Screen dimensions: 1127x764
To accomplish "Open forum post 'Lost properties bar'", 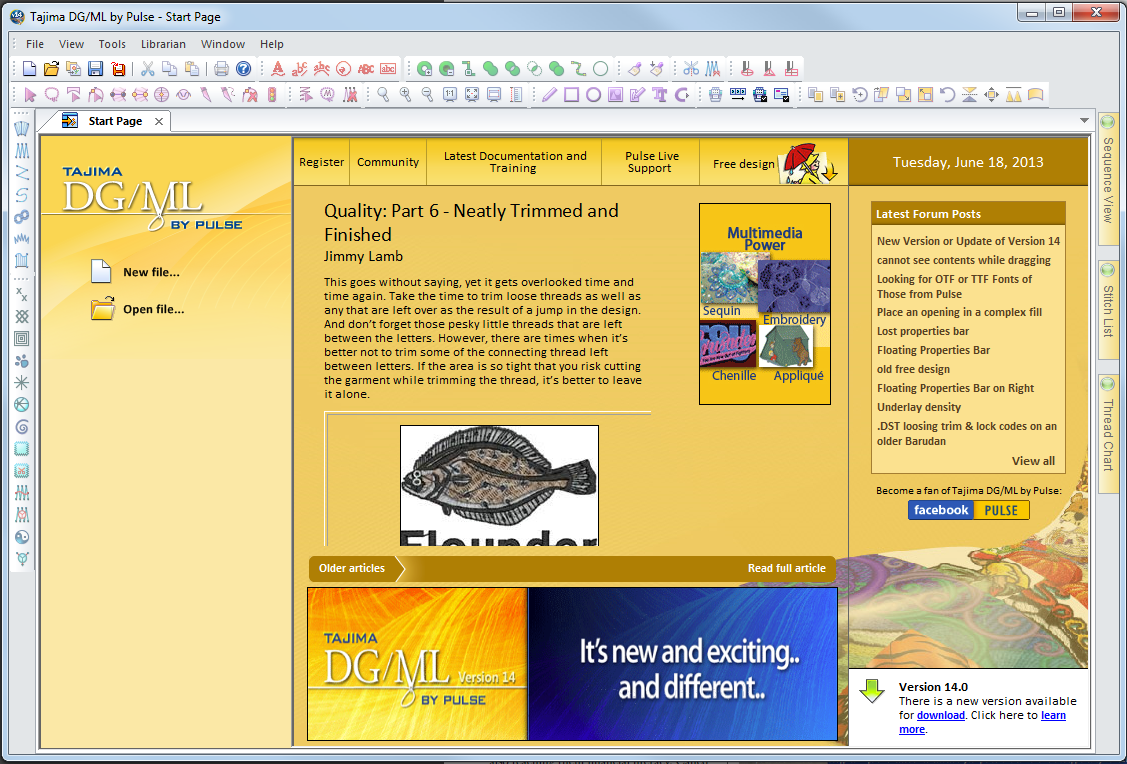I will click(x=923, y=331).
